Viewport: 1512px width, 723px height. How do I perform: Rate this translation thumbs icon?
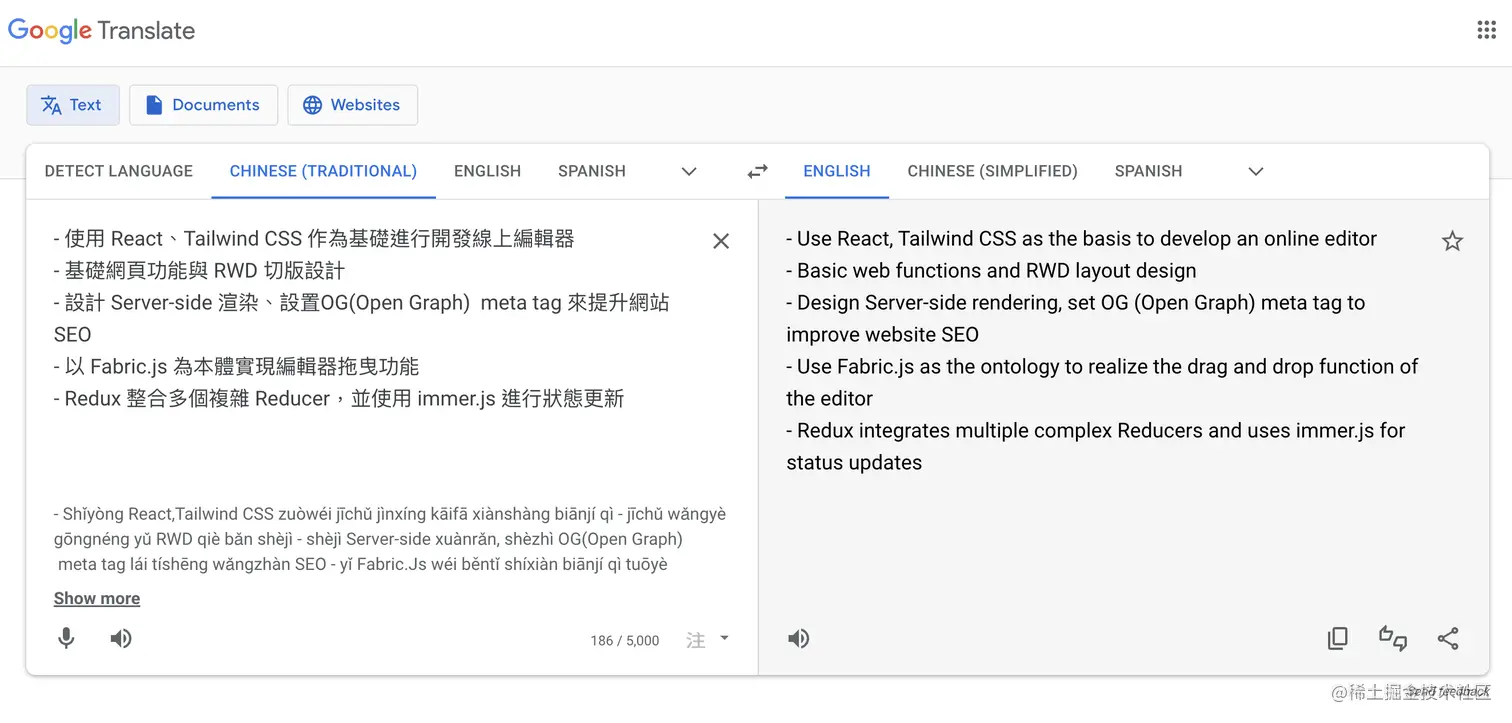(x=1393, y=638)
